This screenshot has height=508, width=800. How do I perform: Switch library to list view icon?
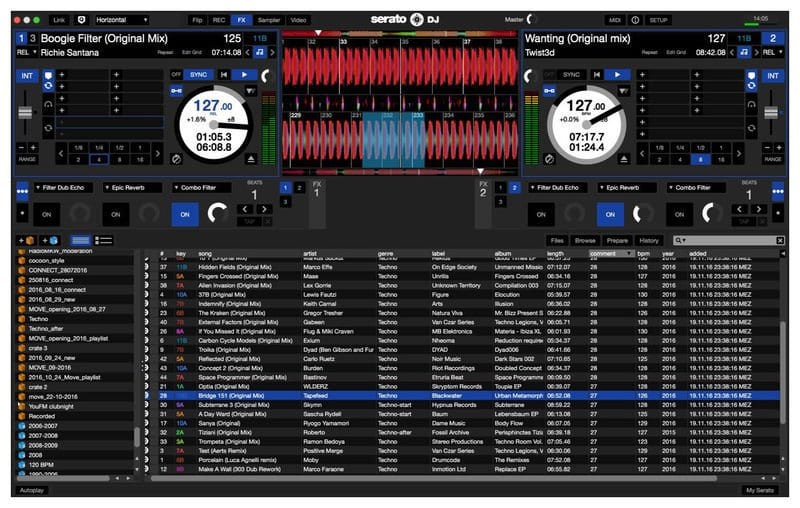[104, 240]
